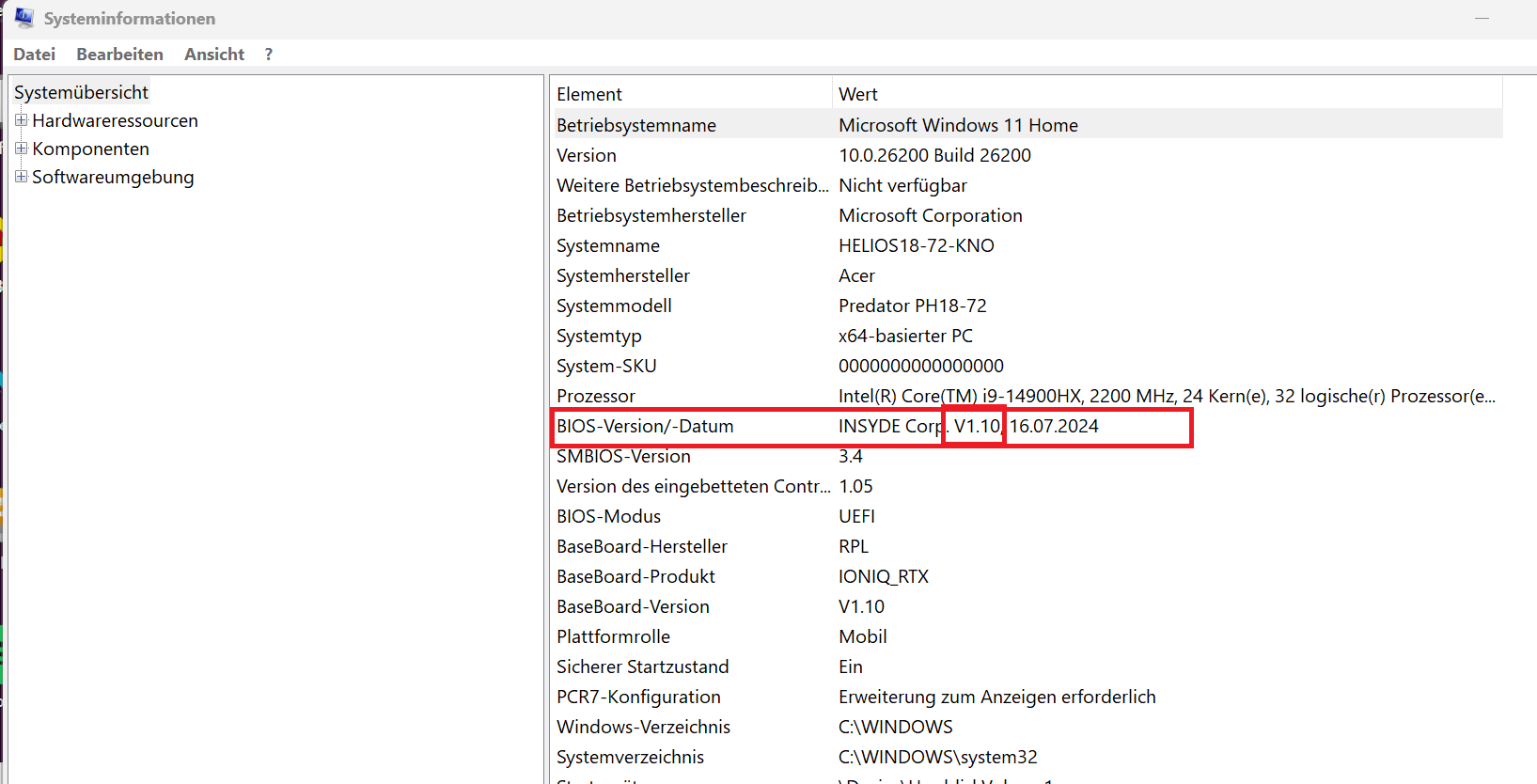The width and height of the screenshot is (1537, 784).
Task: Click Erweiterung zum Anzeigen erforderlich value
Action: click(x=997, y=697)
